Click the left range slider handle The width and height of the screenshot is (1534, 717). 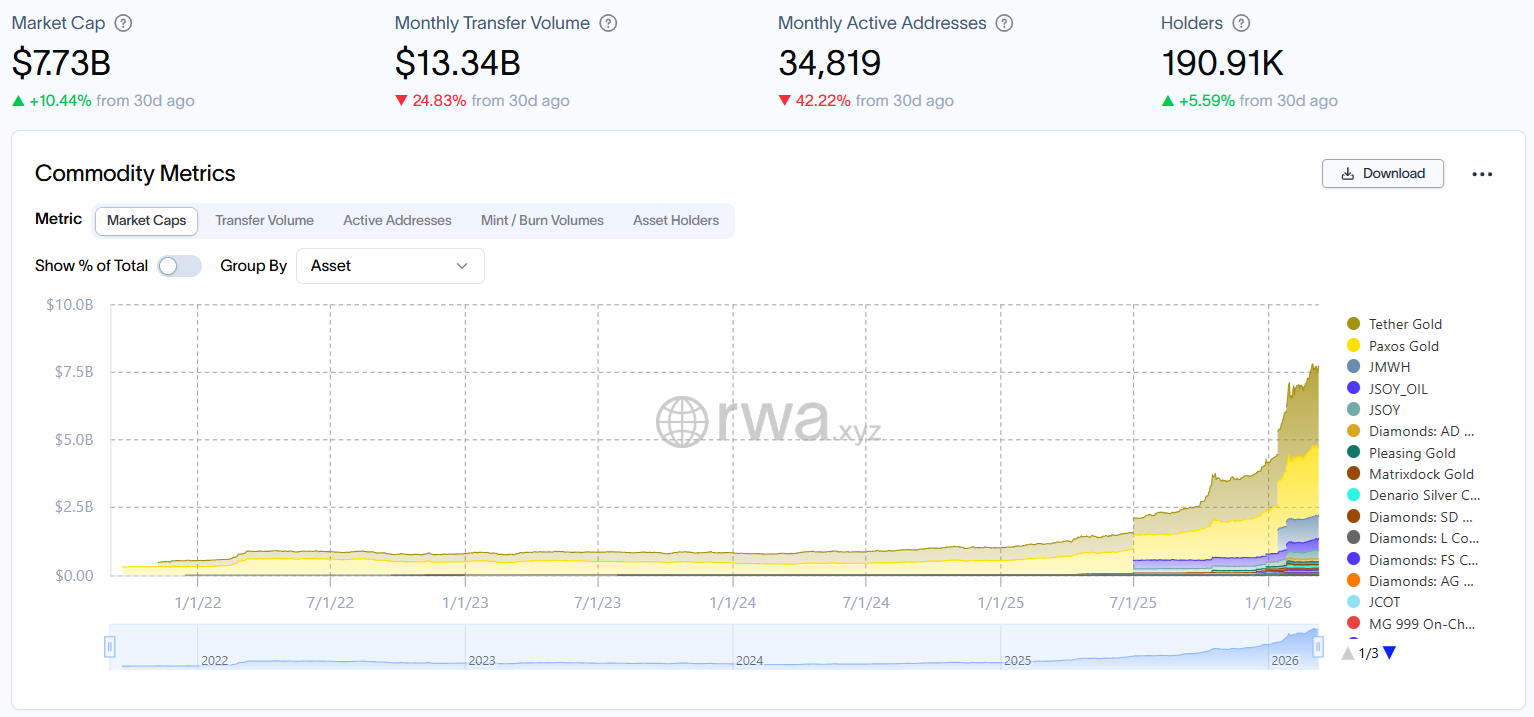(110, 647)
